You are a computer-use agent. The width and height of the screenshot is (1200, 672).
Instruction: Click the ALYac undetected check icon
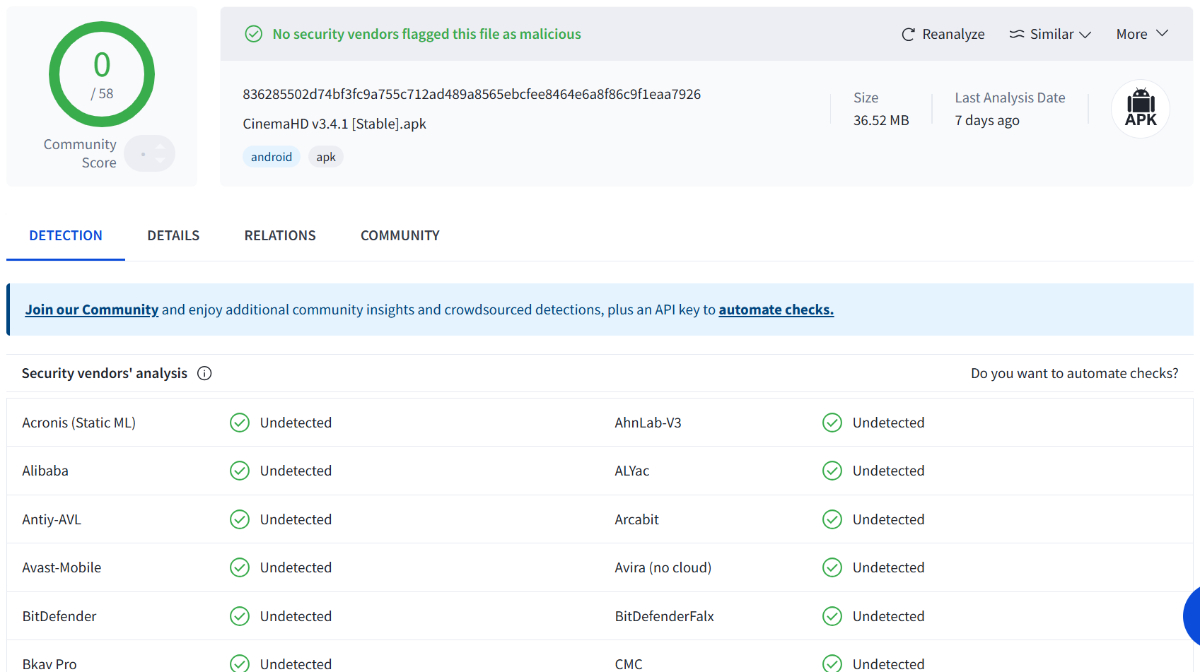(x=832, y=471)
